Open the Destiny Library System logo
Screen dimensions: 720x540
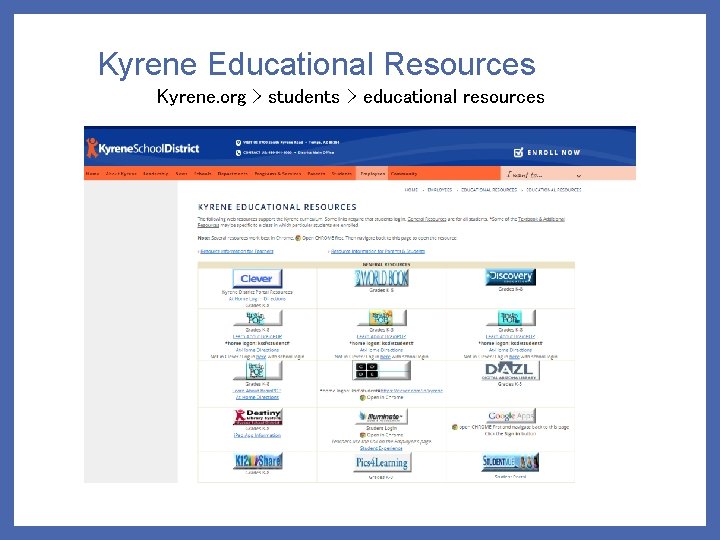tap(257, 417)
